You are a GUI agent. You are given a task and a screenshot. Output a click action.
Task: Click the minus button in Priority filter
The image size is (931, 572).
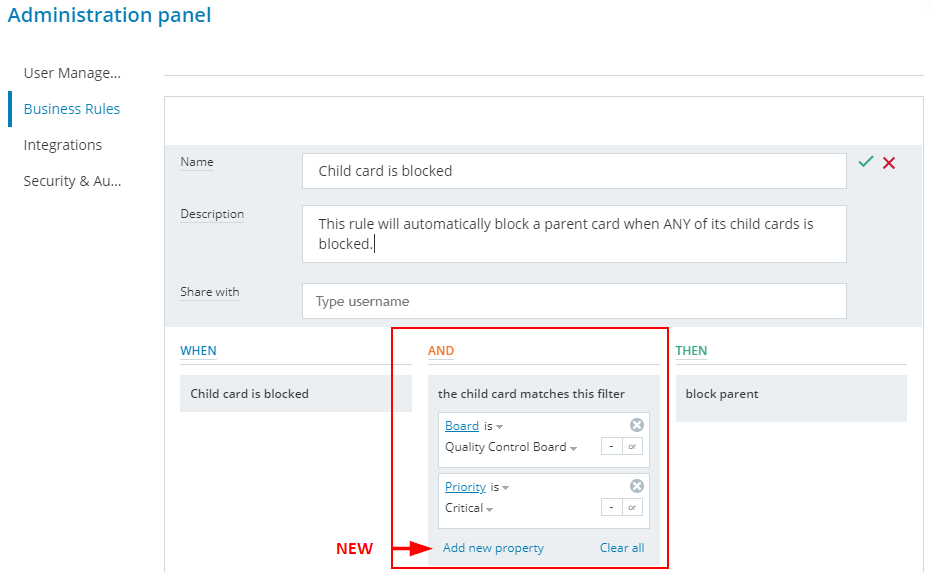pyautogui.click(x=611, y=508)
